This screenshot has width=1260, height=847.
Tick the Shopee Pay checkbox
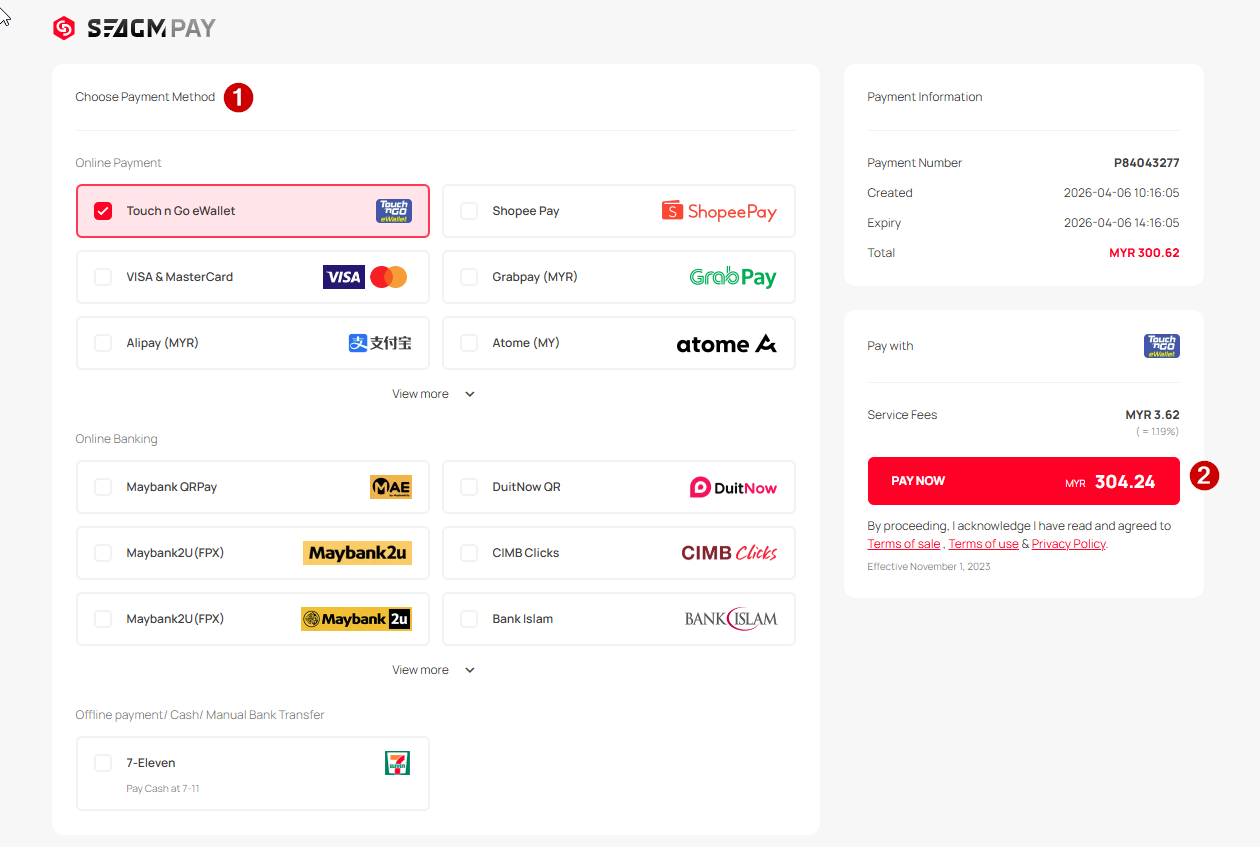[469, 211]
